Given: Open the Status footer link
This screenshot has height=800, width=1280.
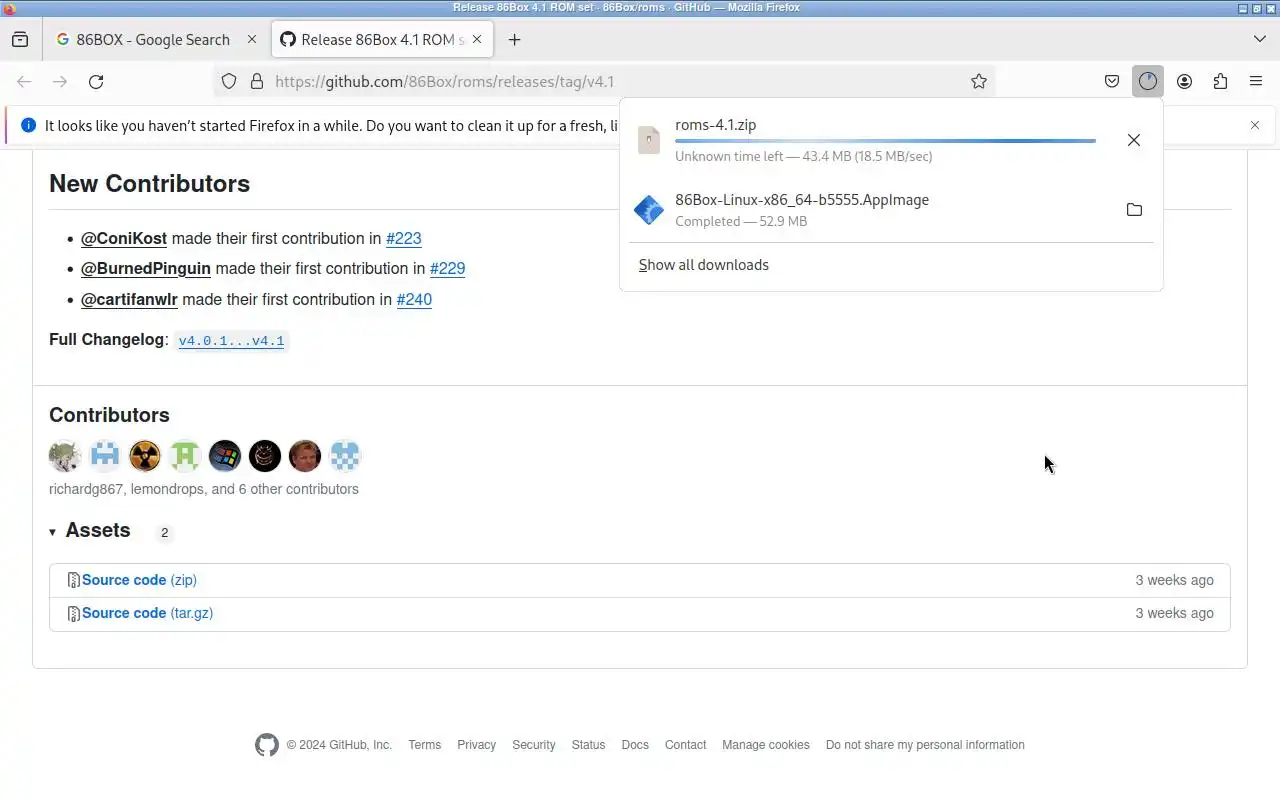Looking at the screenshot, I should [589, 745].
